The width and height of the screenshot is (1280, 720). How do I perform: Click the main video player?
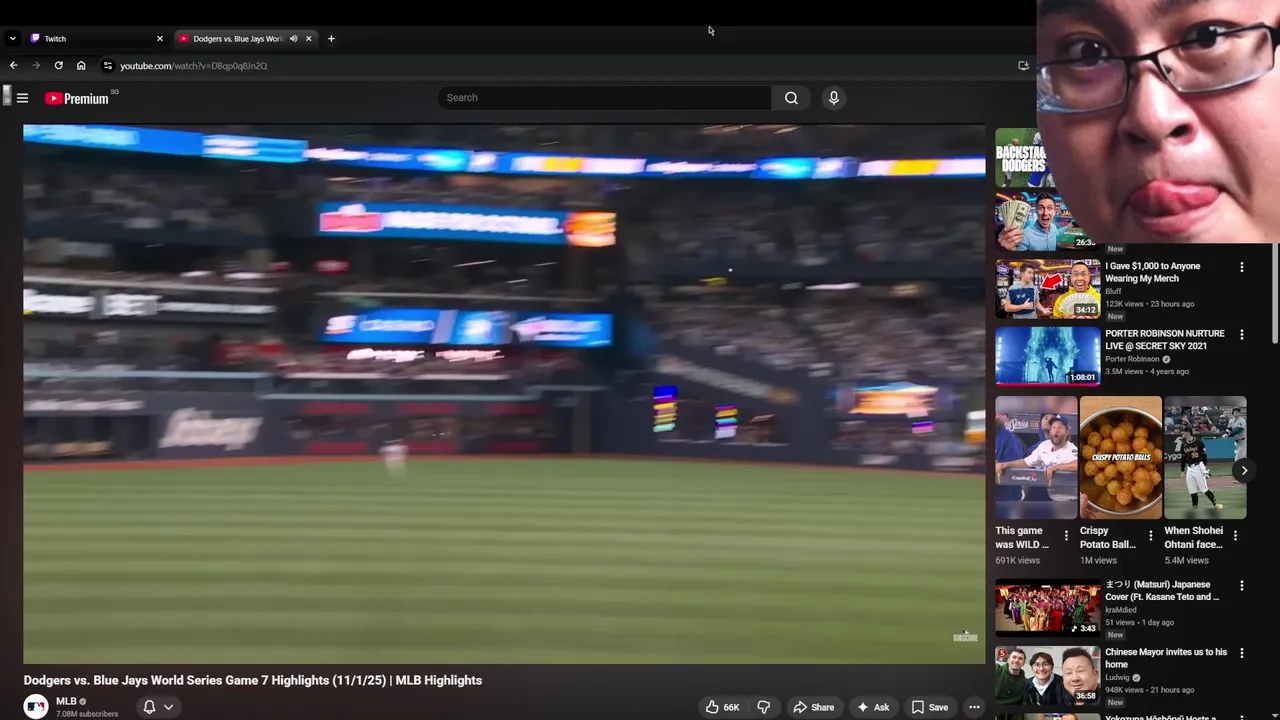[504, 394]
